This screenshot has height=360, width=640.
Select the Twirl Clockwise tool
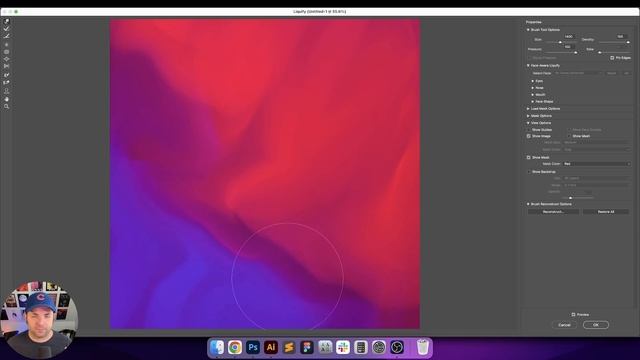click(7, 44)
